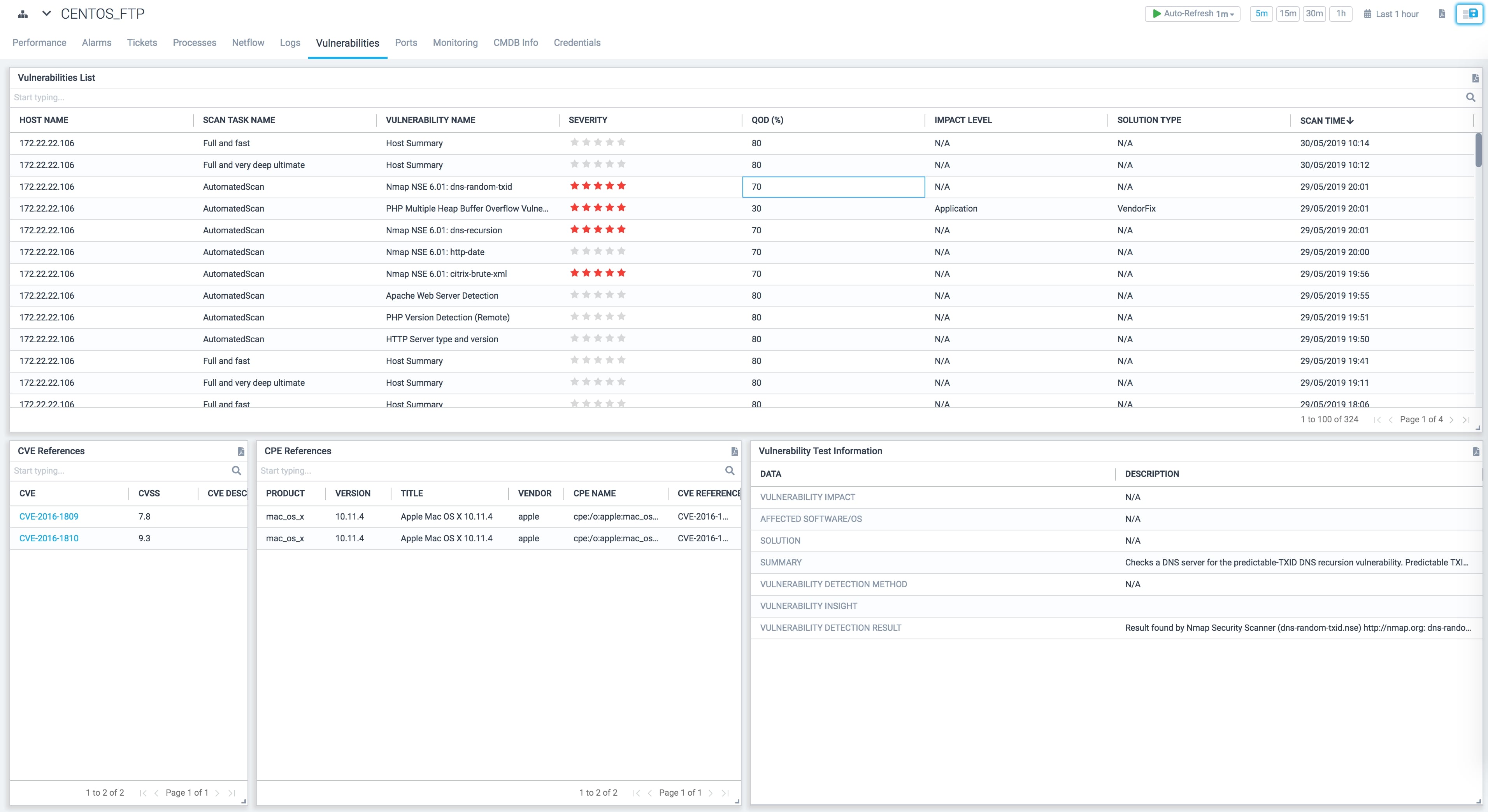Select the PHP Version Detection (Remote) row
This screenshot has height=812, width=1488.
coord(742,317)
